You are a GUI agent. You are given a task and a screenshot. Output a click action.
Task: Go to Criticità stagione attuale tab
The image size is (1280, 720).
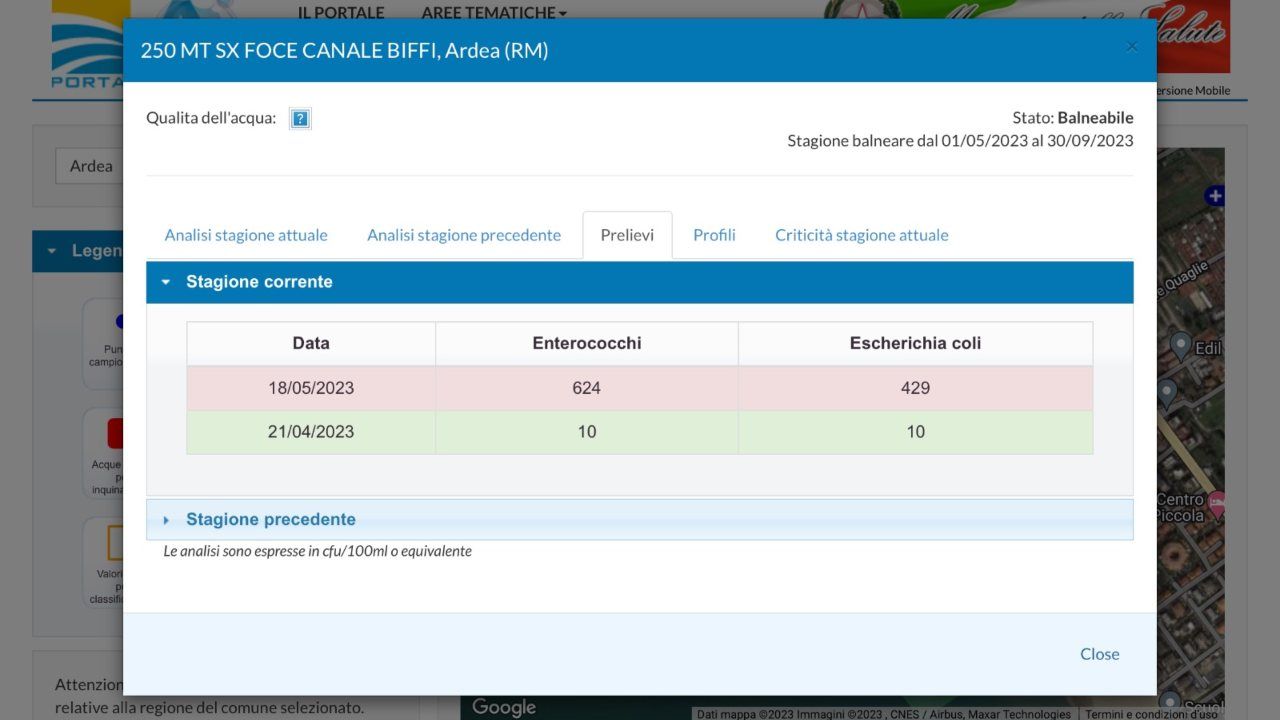pos(861,236)
